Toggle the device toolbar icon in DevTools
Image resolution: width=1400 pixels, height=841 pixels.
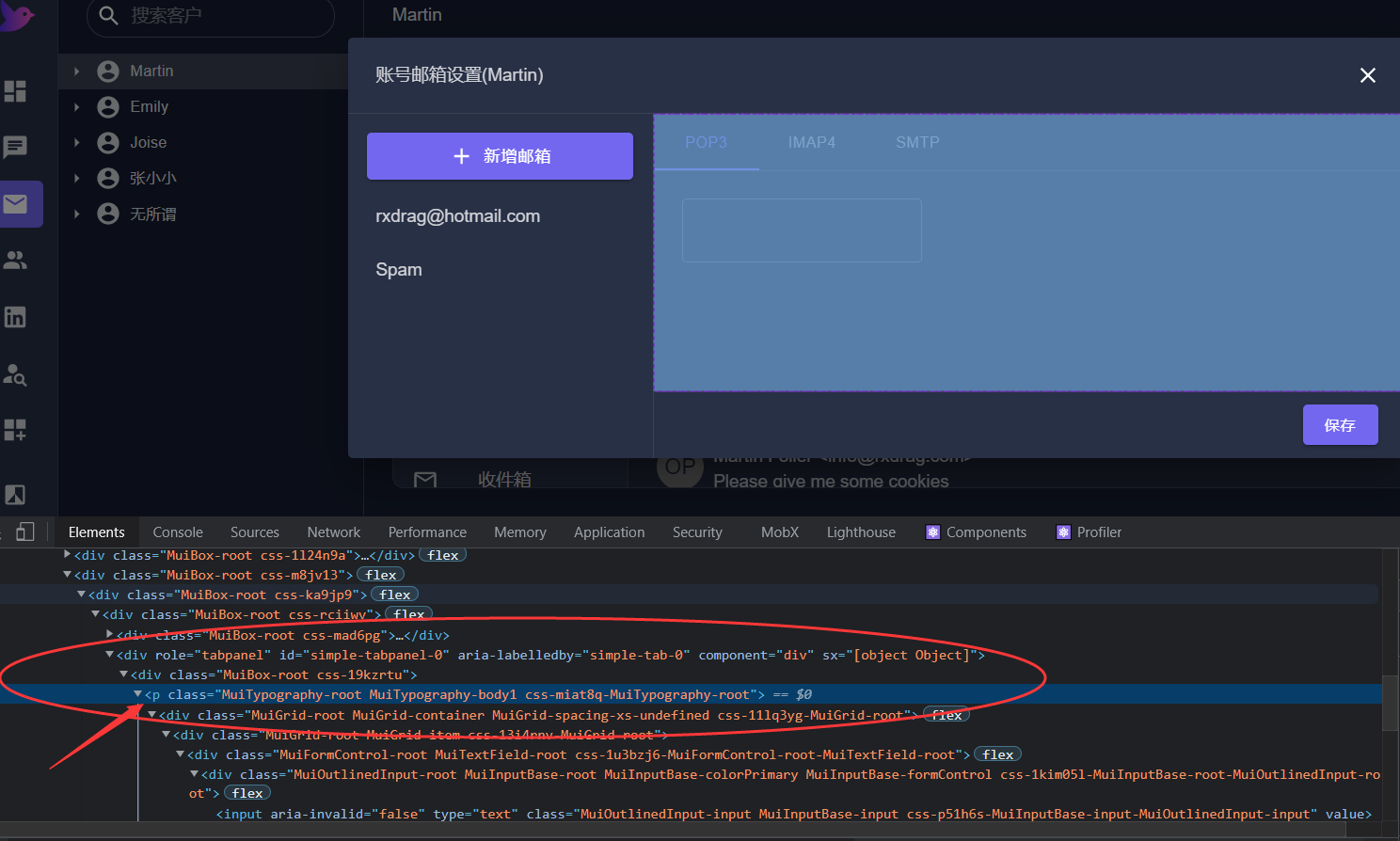coord(26,532)
